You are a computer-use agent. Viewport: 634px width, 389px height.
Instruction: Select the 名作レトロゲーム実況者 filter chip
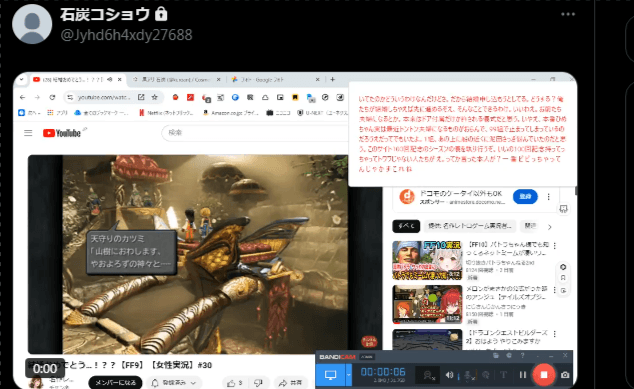470,226
